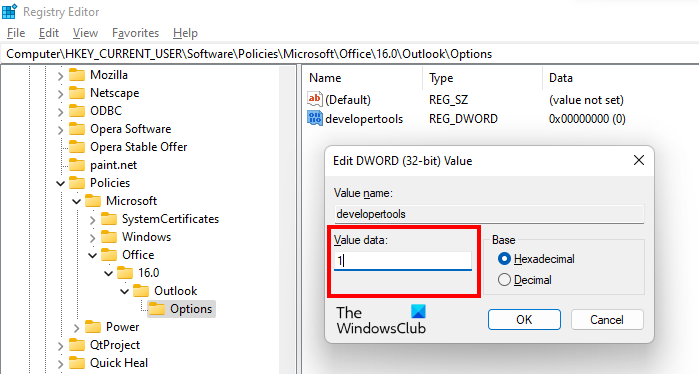Select the Options folder icon in tree
Screen dimensions: 699x374
pos(157,309)
